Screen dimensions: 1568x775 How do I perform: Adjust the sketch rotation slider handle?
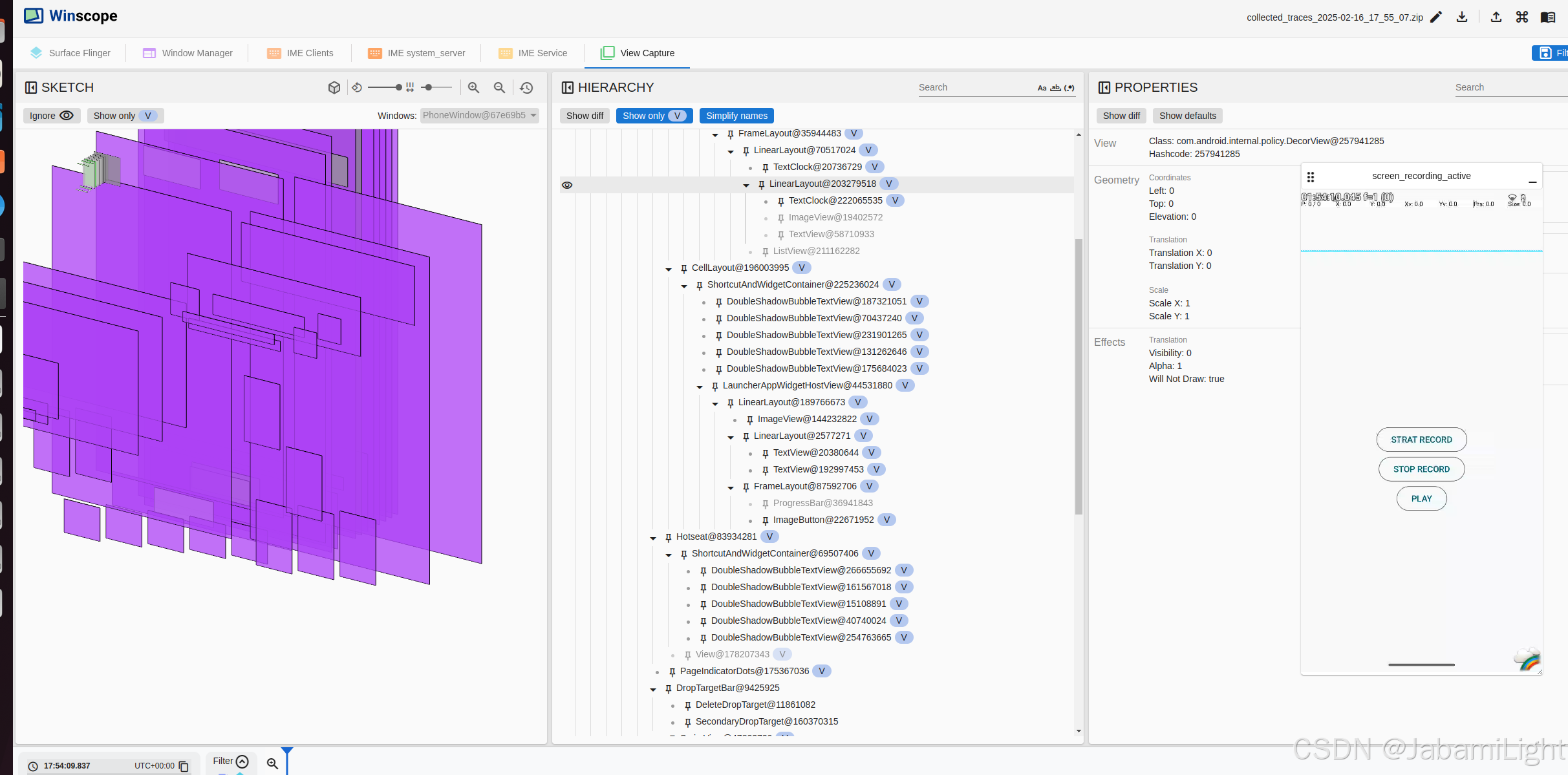click(x=398, y=87)
